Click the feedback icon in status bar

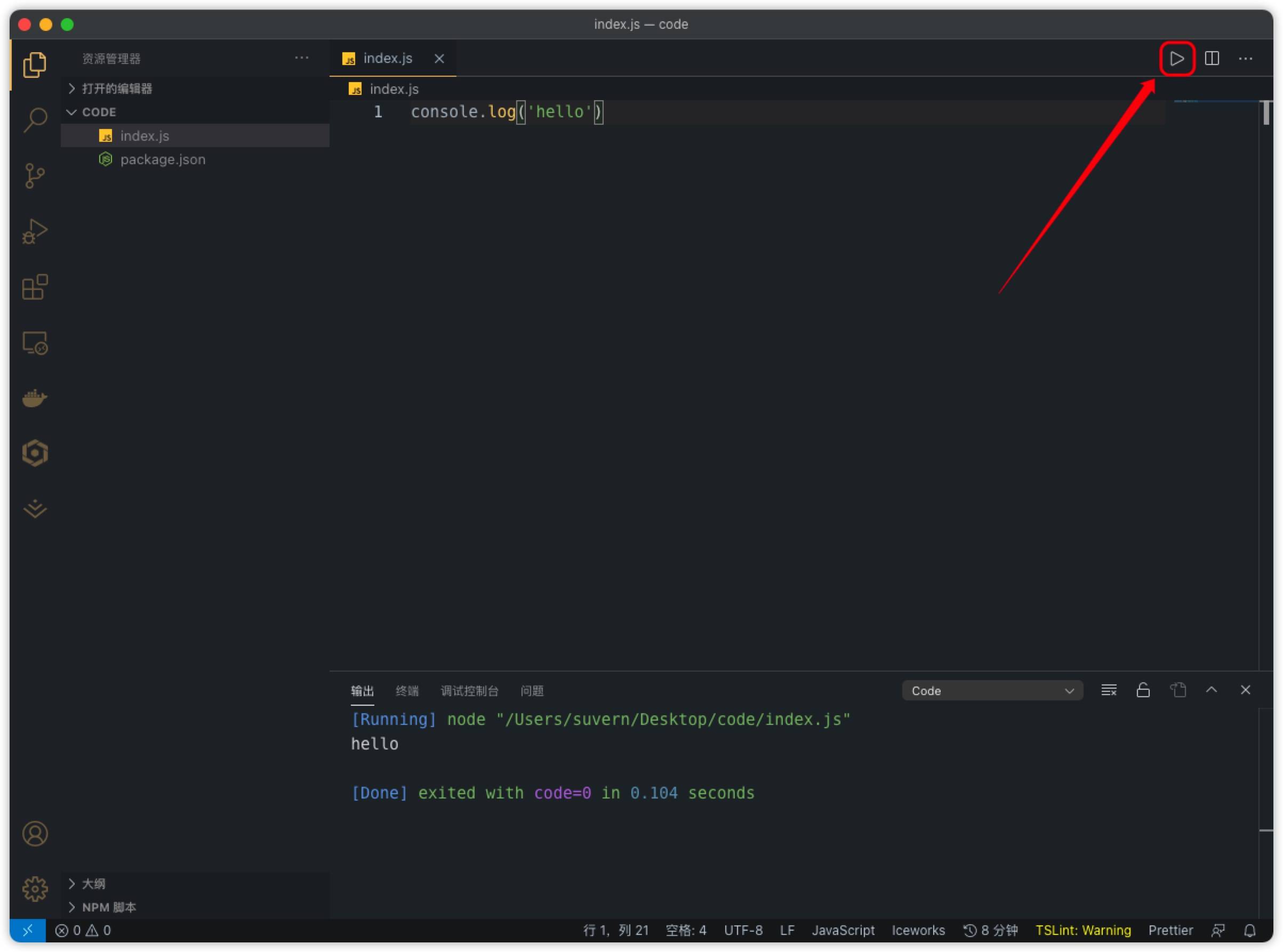(x=1218, y=930)
